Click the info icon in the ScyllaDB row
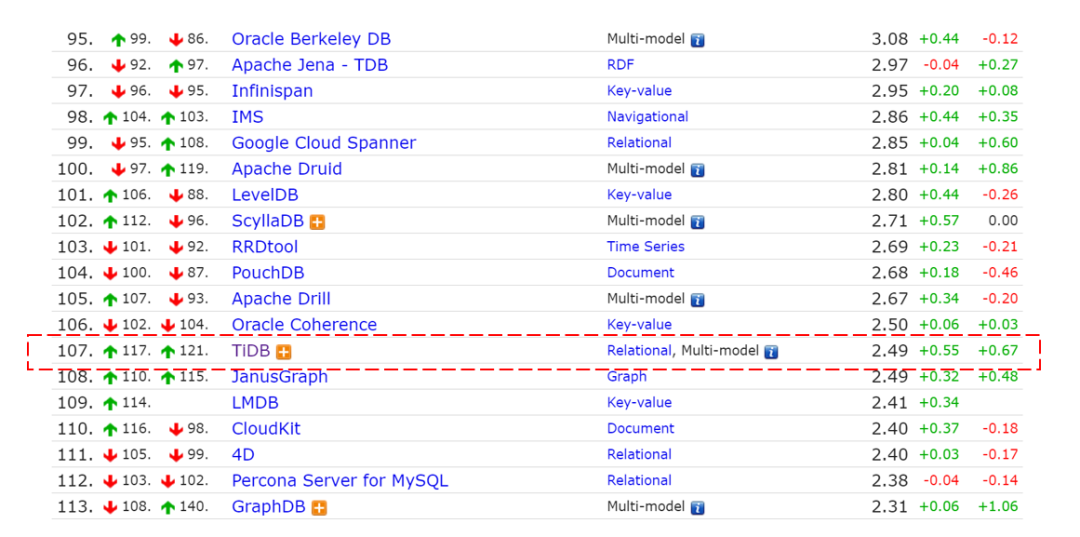Image resolution: width=1080 pixels, height=537 pixels. [x=697, y=221]
